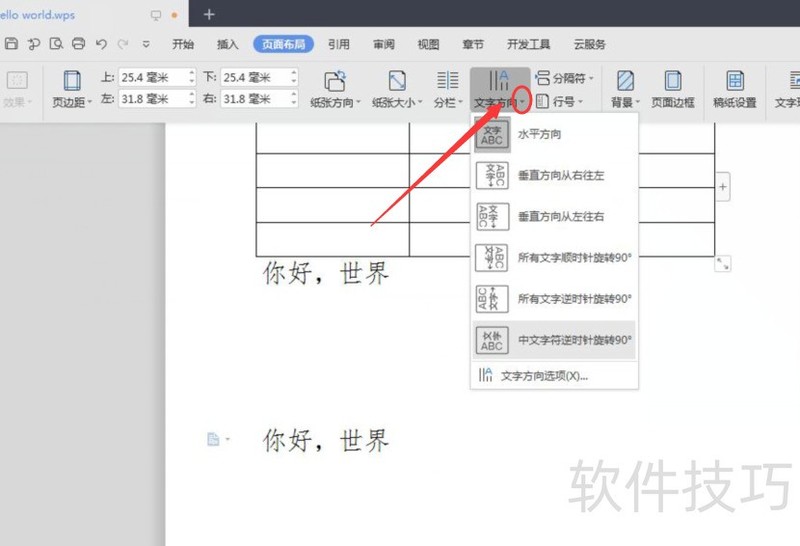Click the revert icon next to Save
This screenshot has height=546, width=800.
pos(34,44)
